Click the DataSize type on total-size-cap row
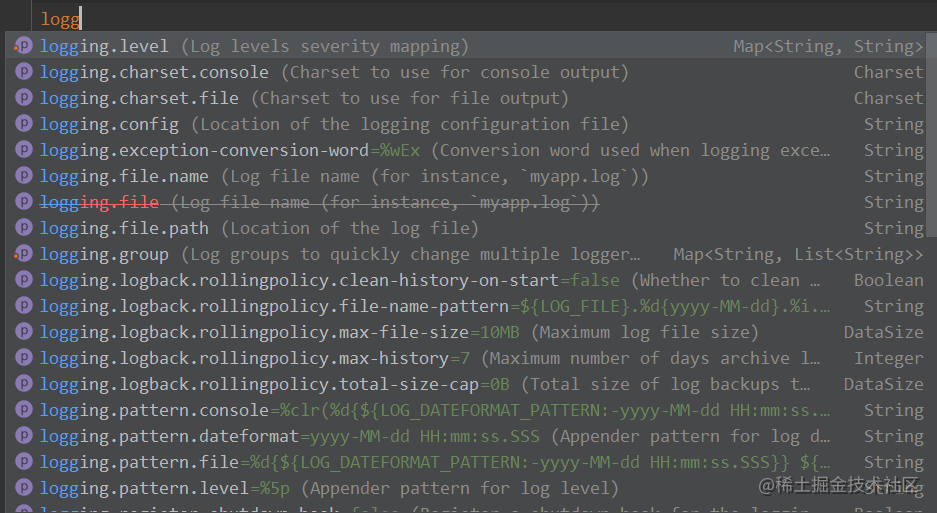The height and width of the screenshot is (513, 937). pyautogui.click(x=884, y=384)
